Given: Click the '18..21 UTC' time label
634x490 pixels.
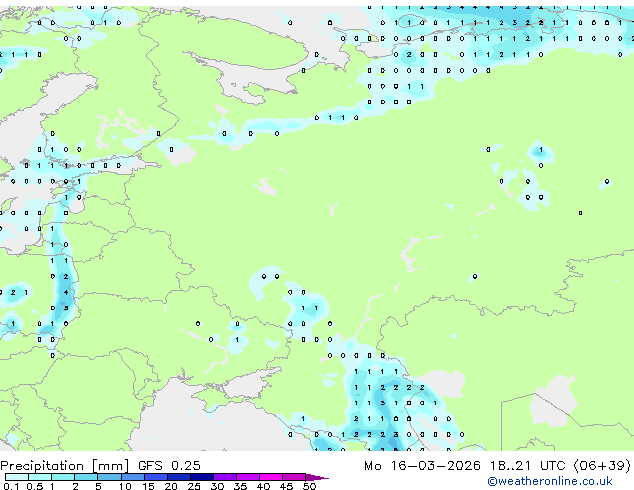Looking at the screenshot, I should tap(527, 466).
